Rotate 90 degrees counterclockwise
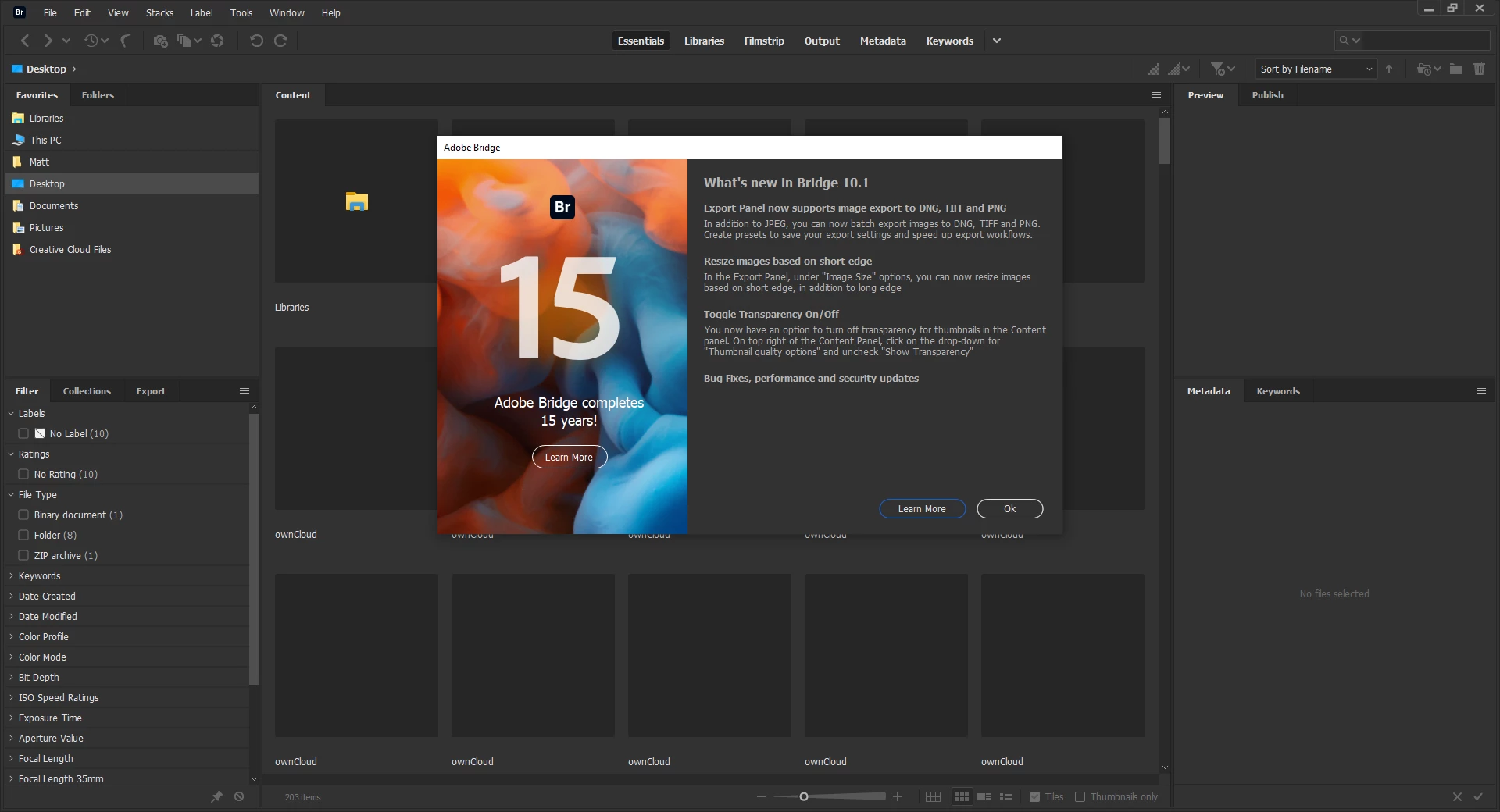The width and height of the screenshot is (1500, 812). 256,41
